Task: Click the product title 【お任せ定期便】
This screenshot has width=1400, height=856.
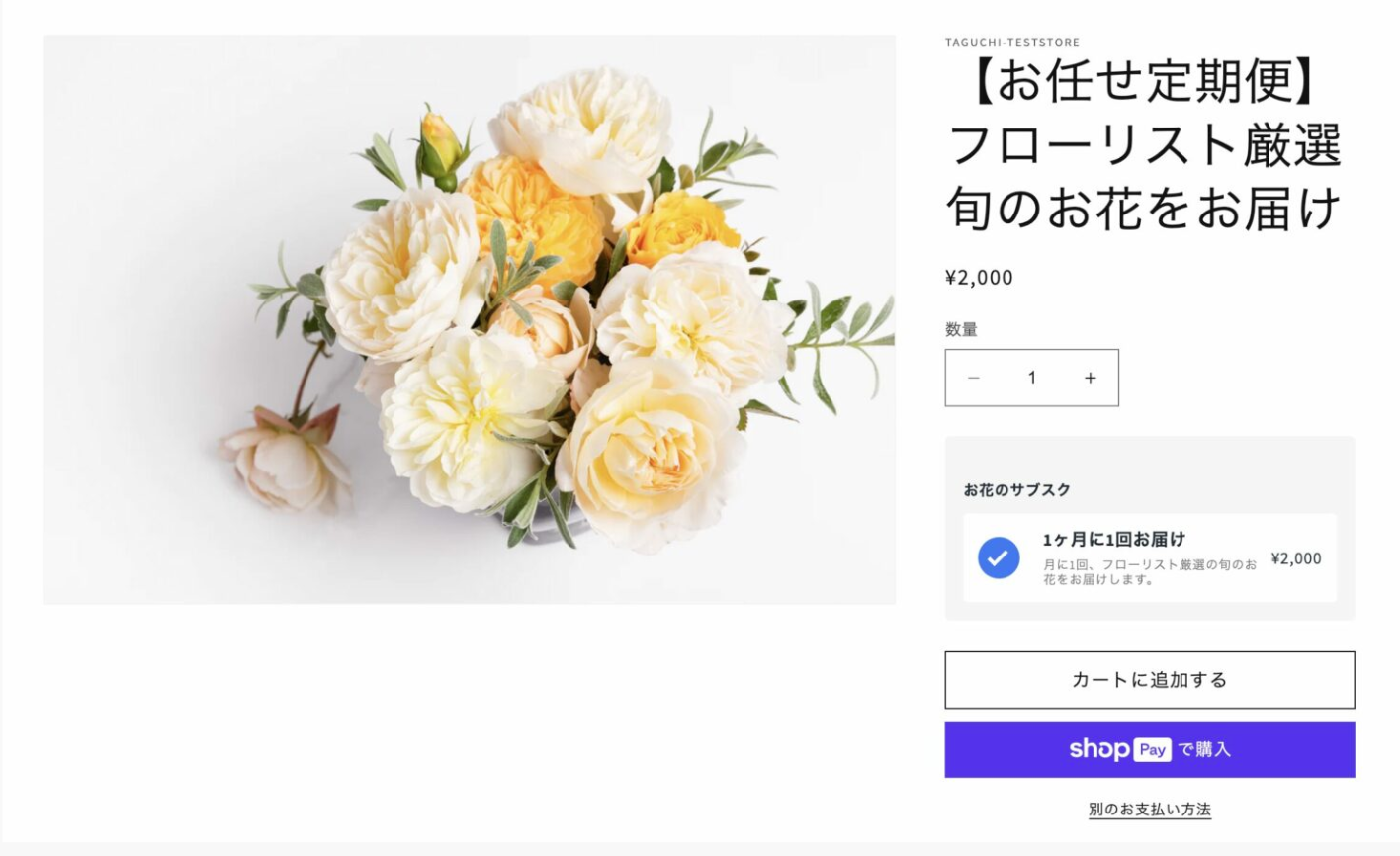Action: [x=1143, y=83]
